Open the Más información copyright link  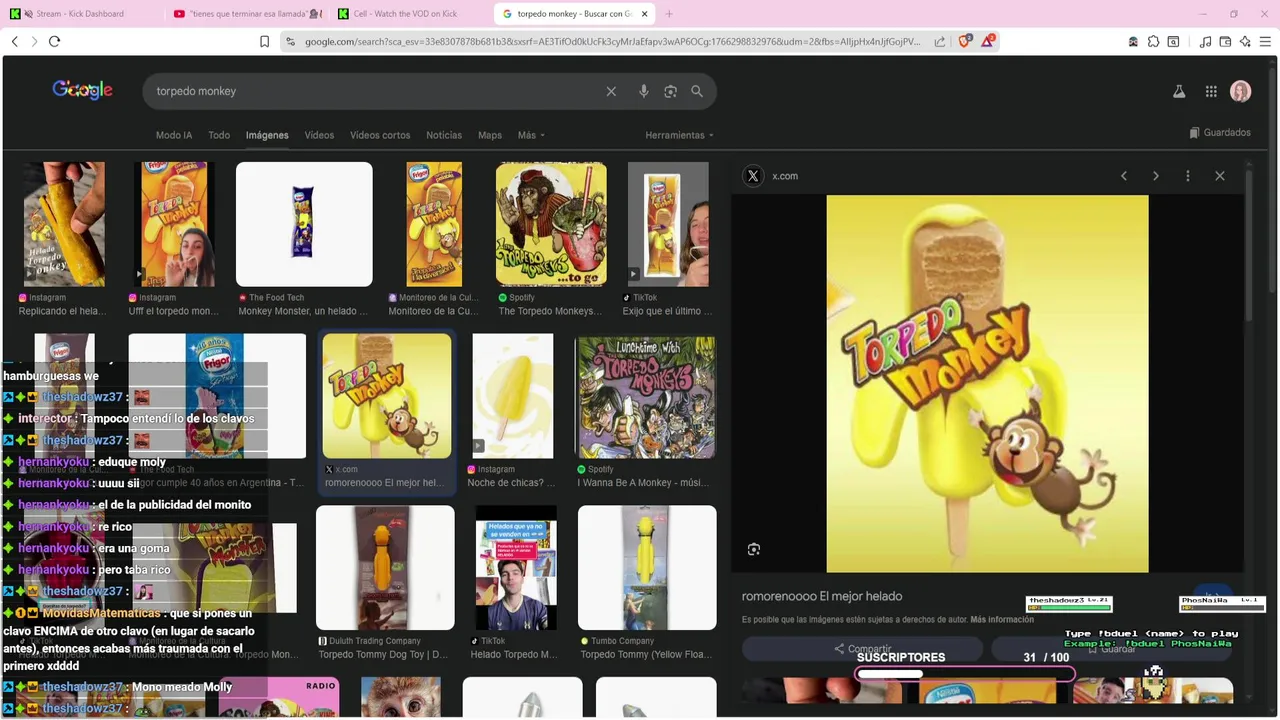click(1002, 620)
